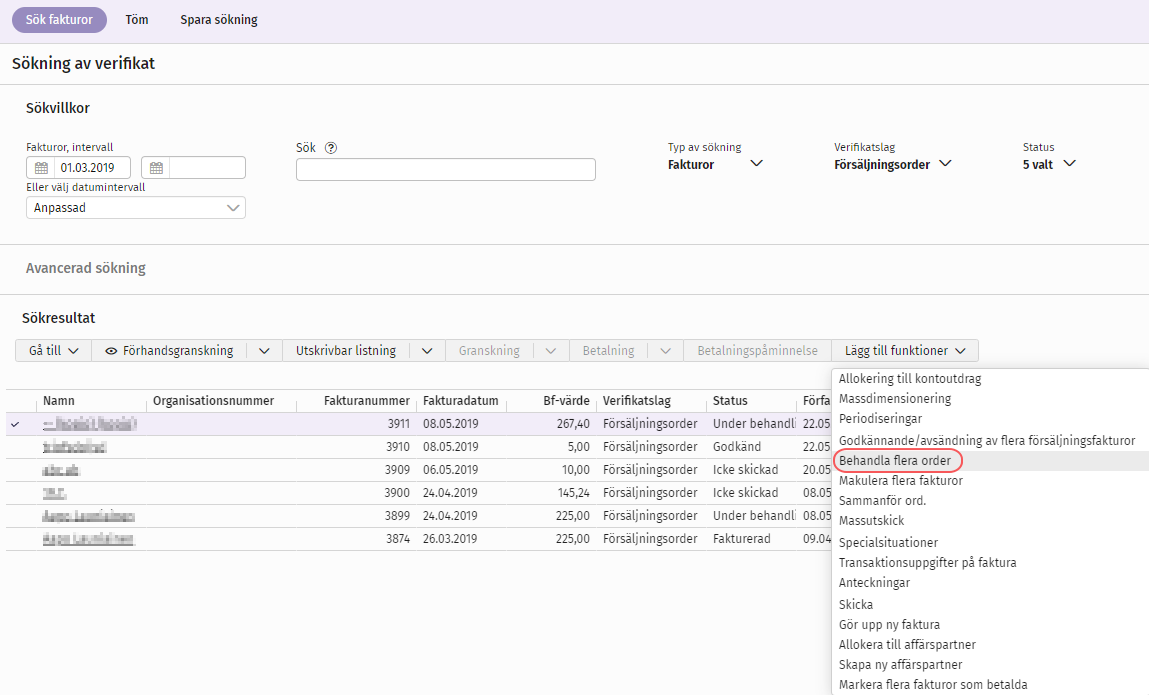Open arrow next to Utskrivbar listning
Screen dimensions: 1149x695
tap(427, 351)
